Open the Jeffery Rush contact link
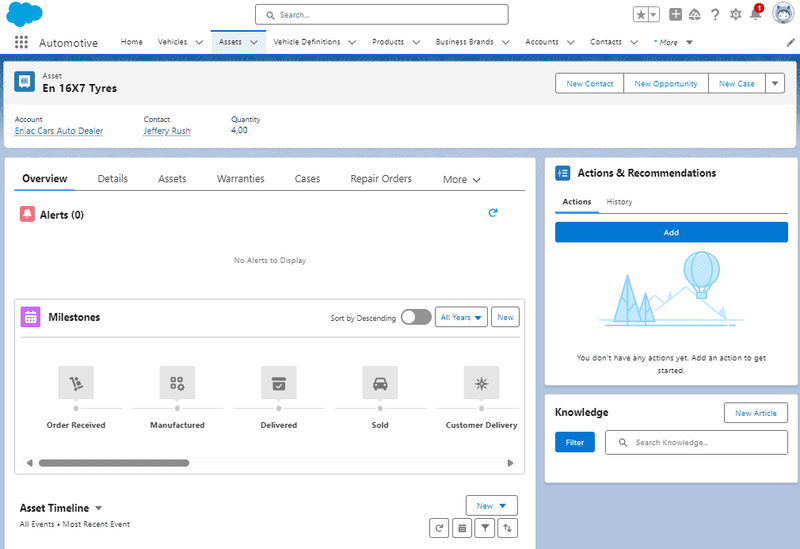The image size is (800, 549). pyautogui.click(x=167, y=131)
